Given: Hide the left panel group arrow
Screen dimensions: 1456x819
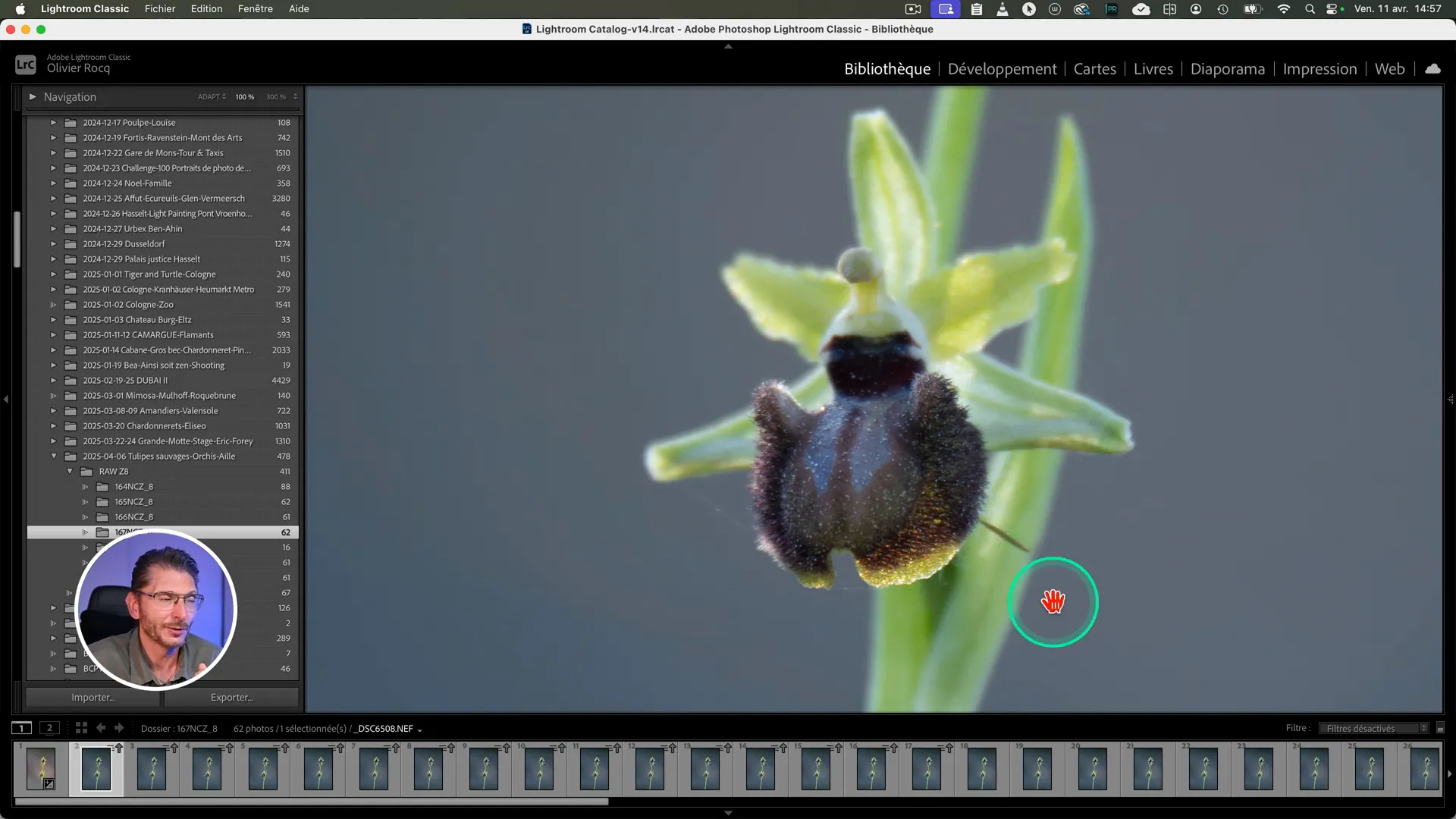Looking at the screenshot, I should pos(6,399).
